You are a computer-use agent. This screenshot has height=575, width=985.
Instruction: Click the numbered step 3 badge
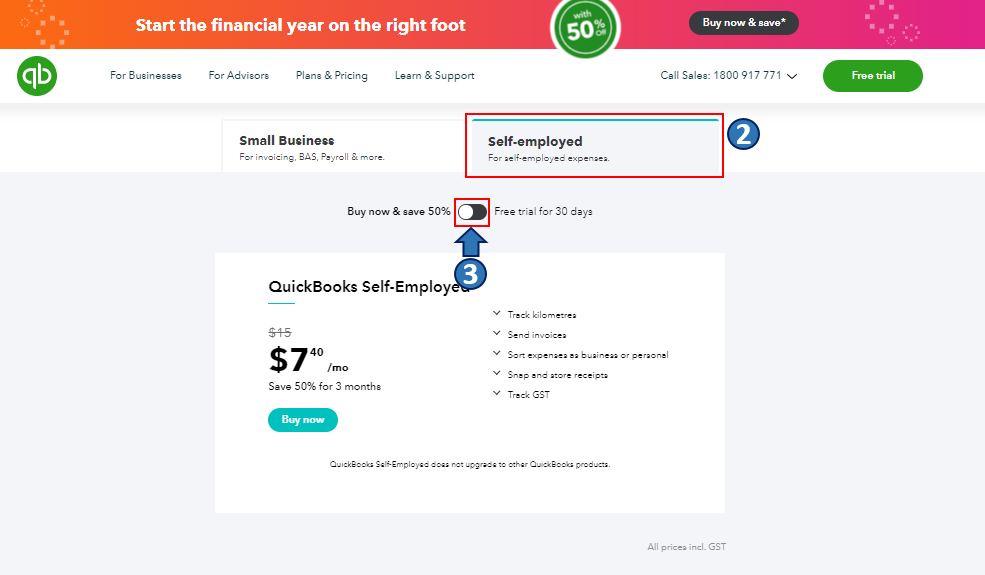pyautogui.click(x=471, y=273)
